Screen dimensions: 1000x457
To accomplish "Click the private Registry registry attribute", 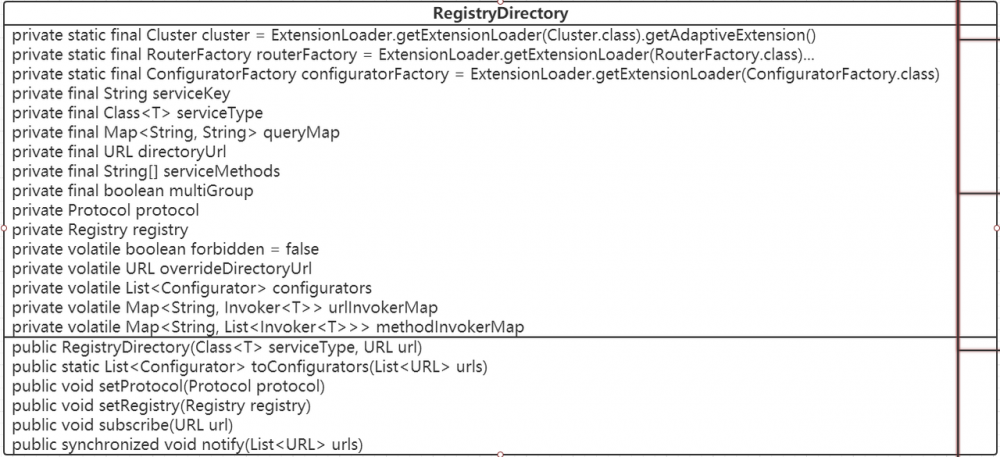I will (x=100, y=229).
